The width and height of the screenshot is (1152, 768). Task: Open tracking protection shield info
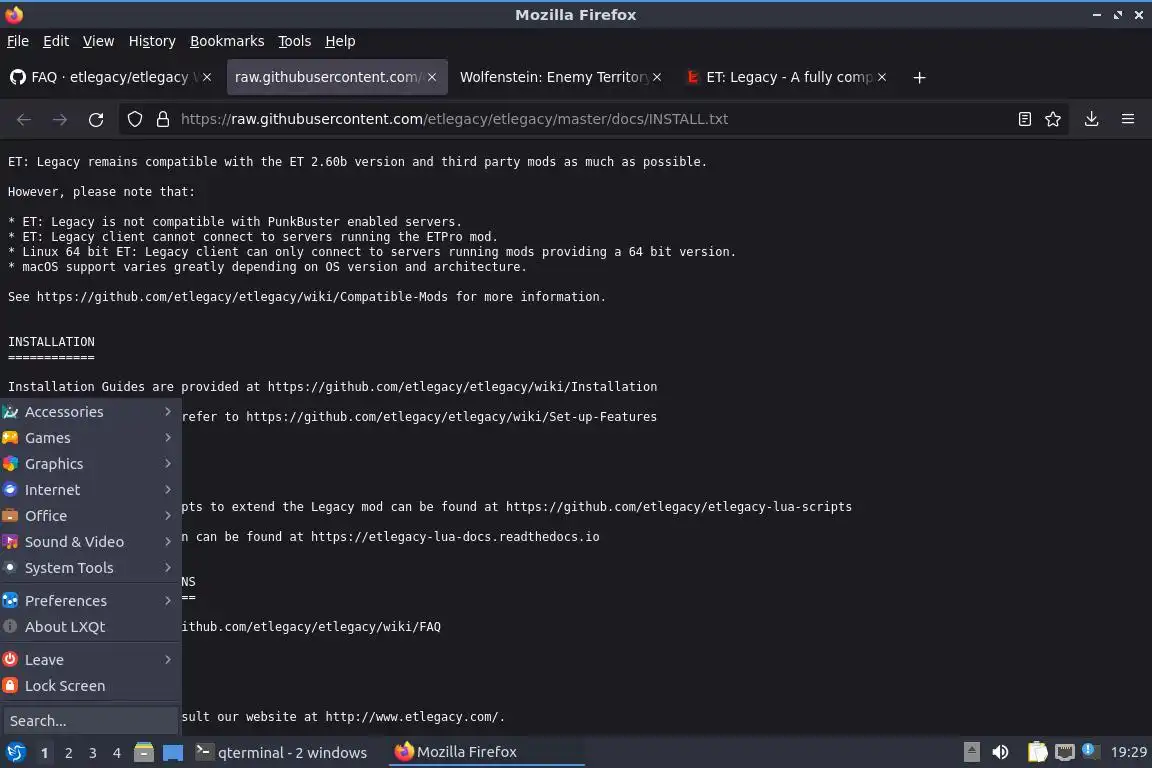click(134, 119)
